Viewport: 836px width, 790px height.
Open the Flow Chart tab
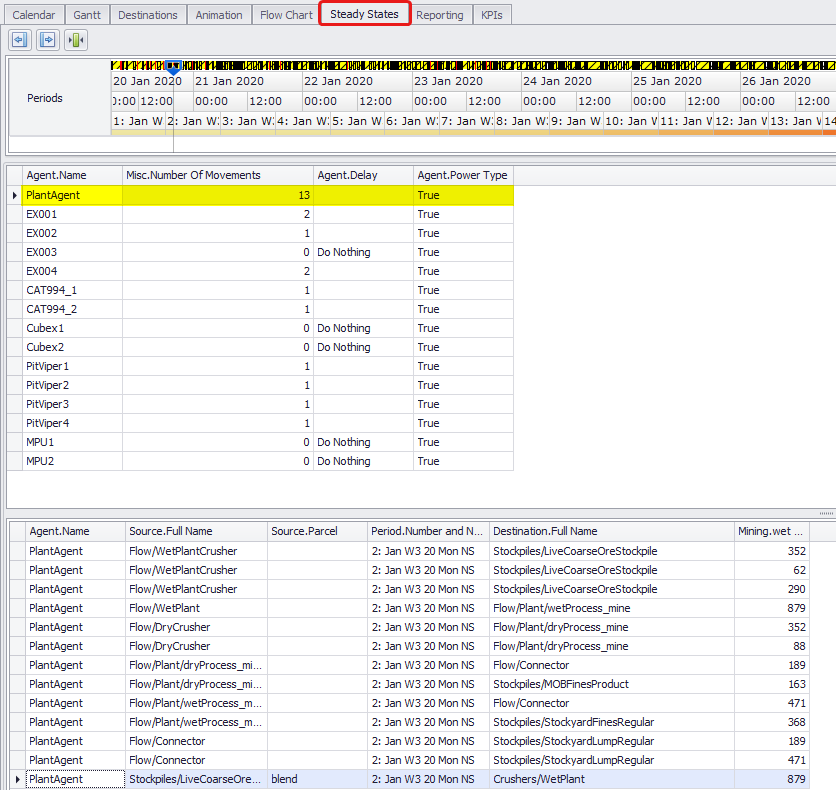coord(286,15)
